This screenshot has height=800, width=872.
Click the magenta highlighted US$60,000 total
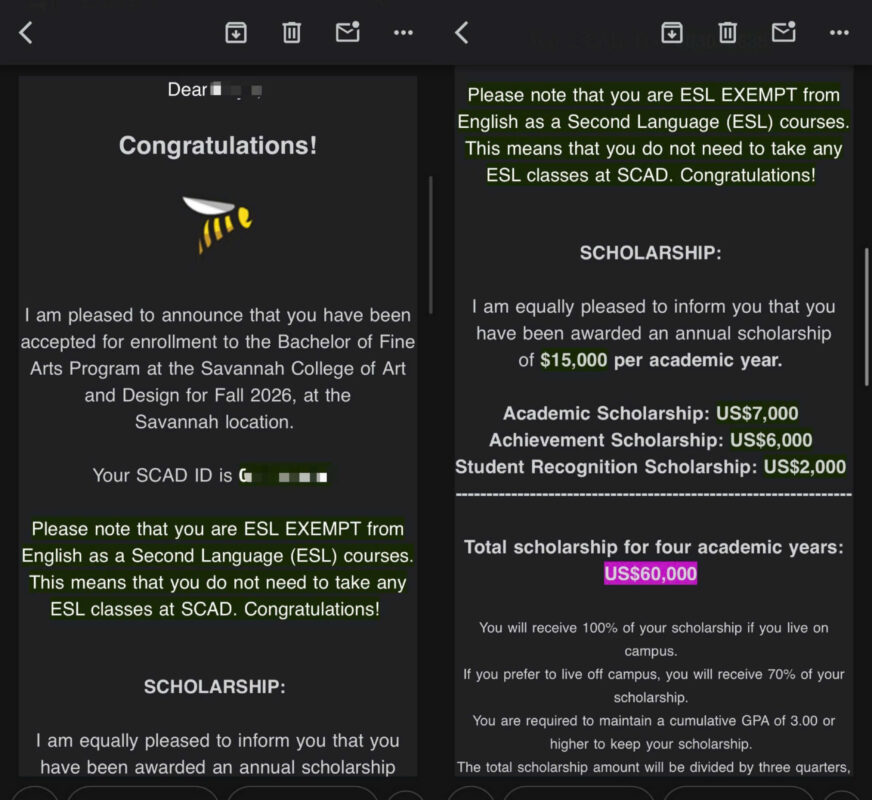(x=650, y=574)
